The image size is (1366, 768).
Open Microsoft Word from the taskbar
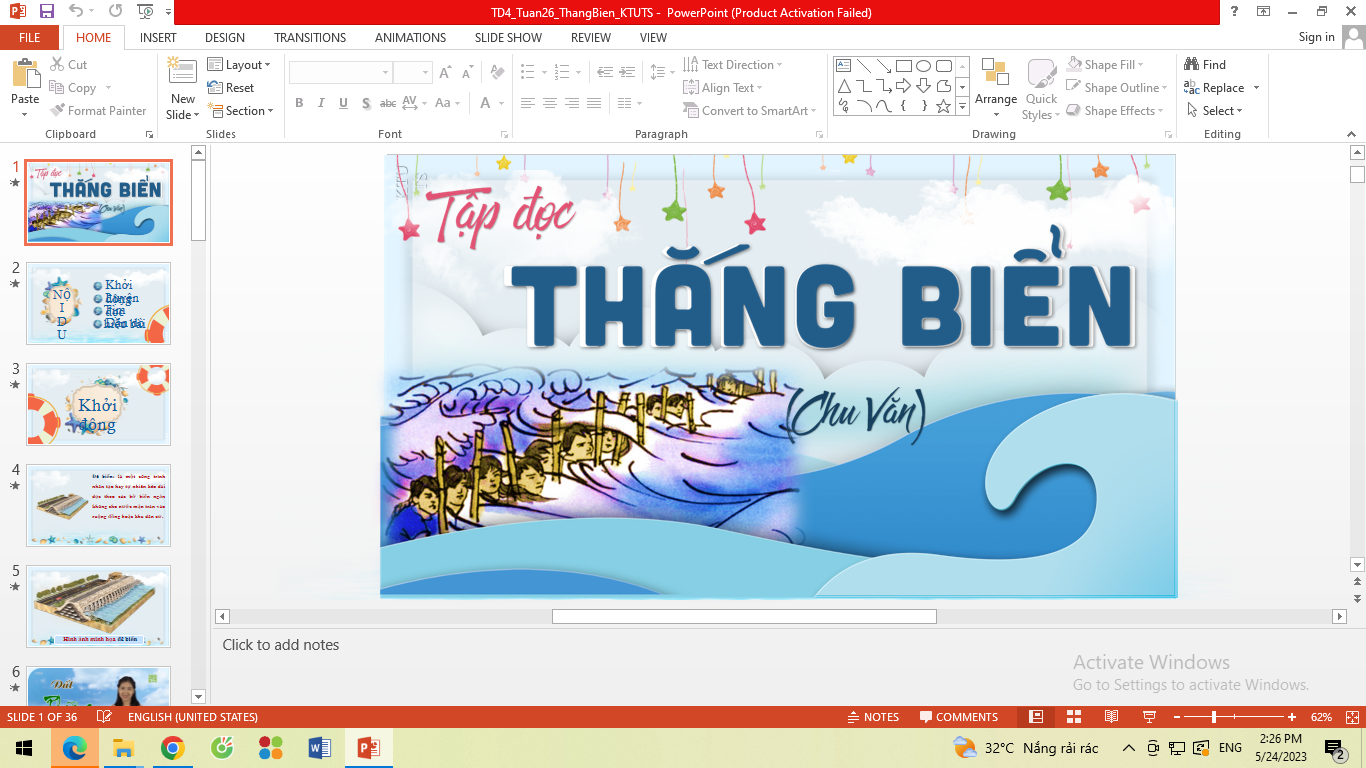pos(320,748)
